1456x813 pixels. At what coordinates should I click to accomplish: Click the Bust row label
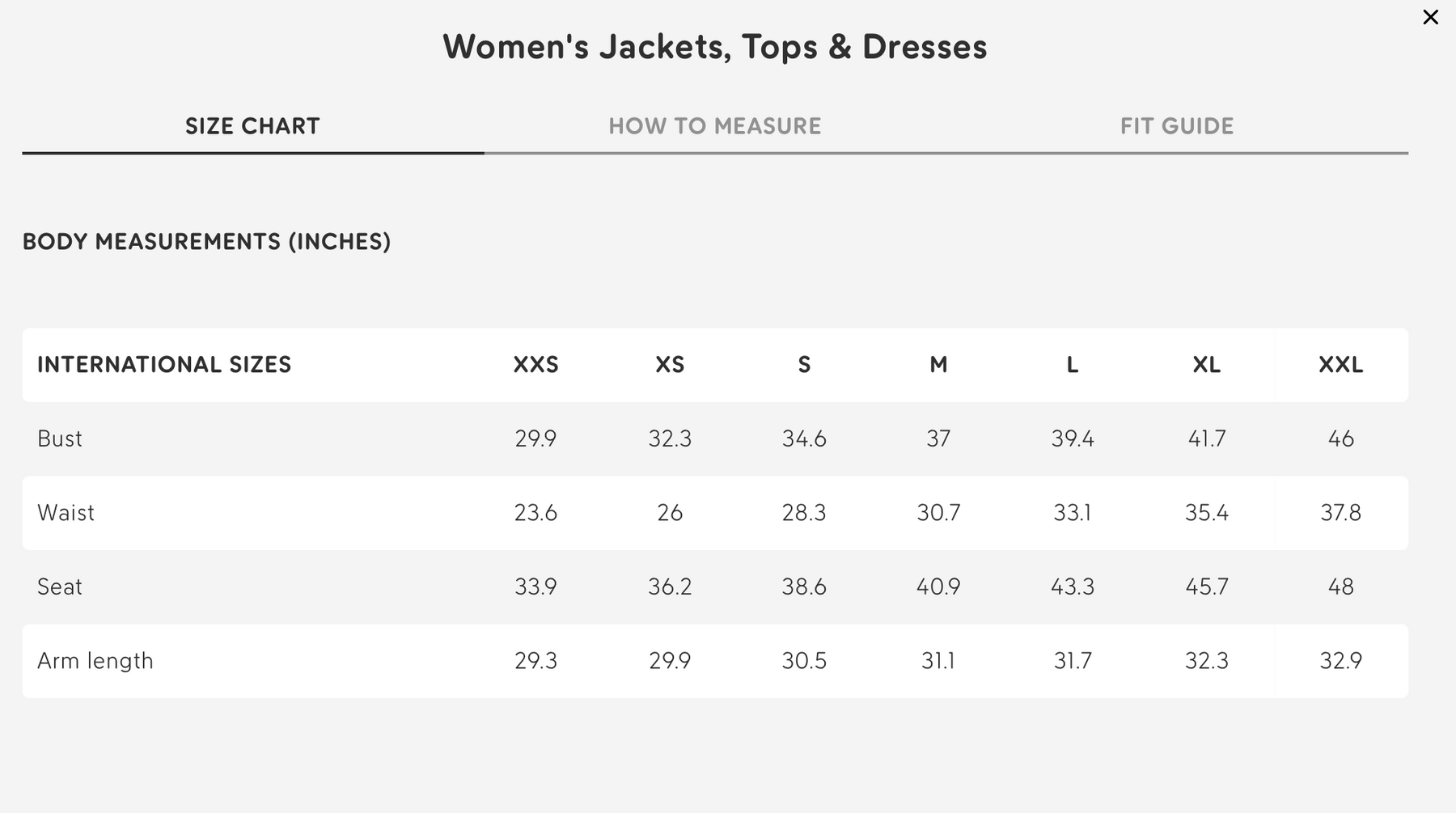click(x=60, y=438)
